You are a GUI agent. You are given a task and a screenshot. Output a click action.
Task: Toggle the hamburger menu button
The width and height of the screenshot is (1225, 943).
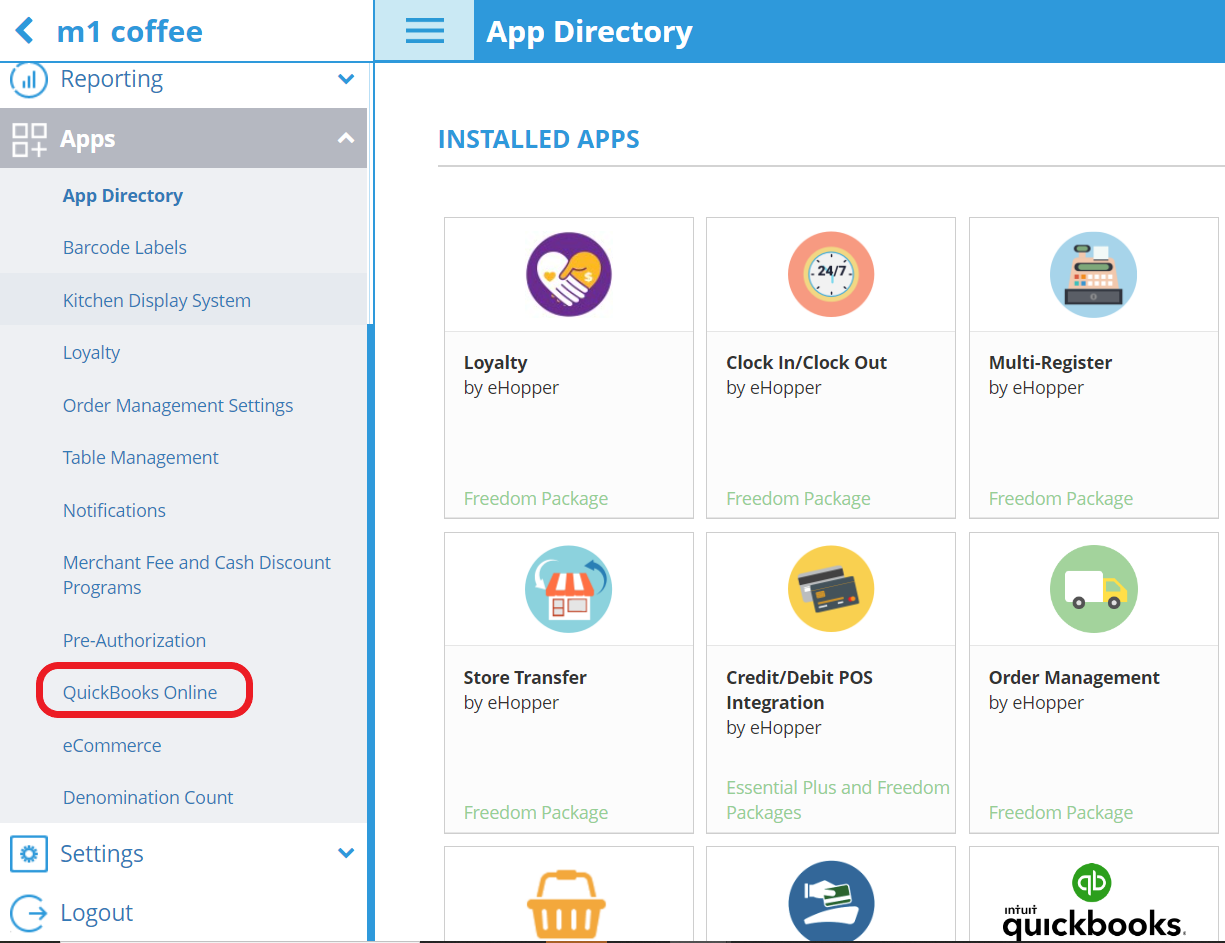coord(424,31)
